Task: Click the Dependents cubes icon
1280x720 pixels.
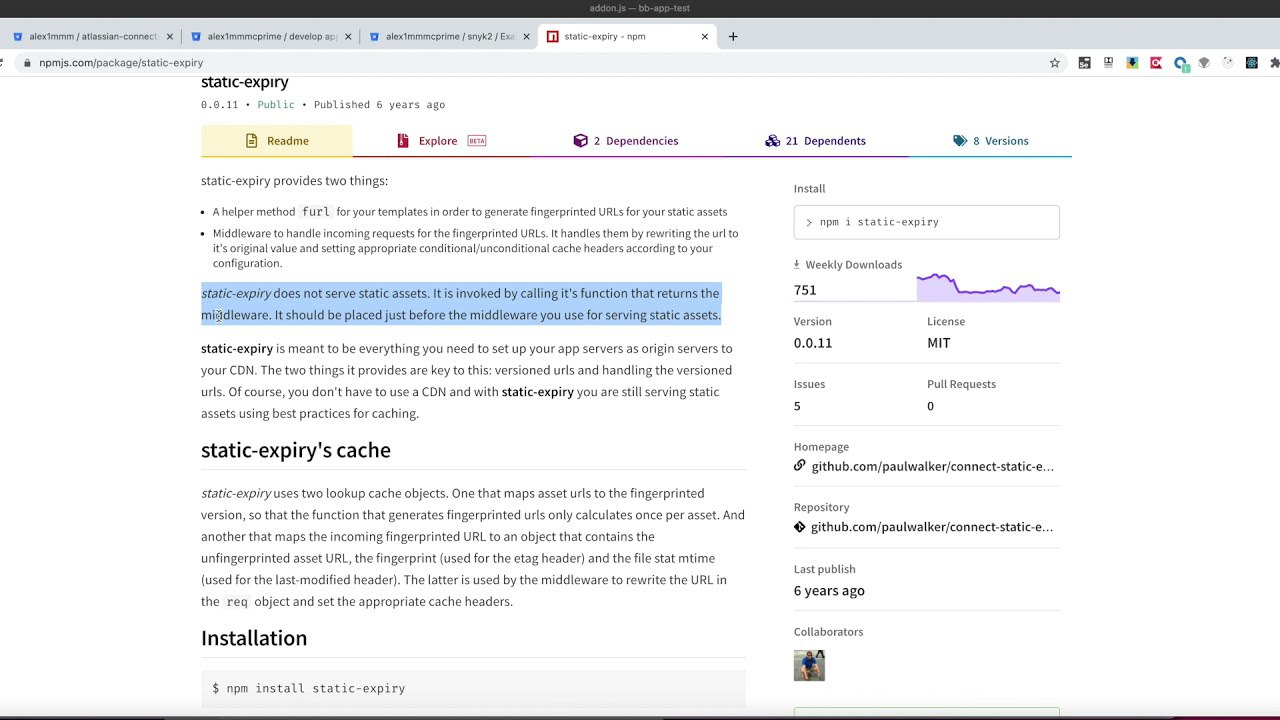Action: point(772,141)
